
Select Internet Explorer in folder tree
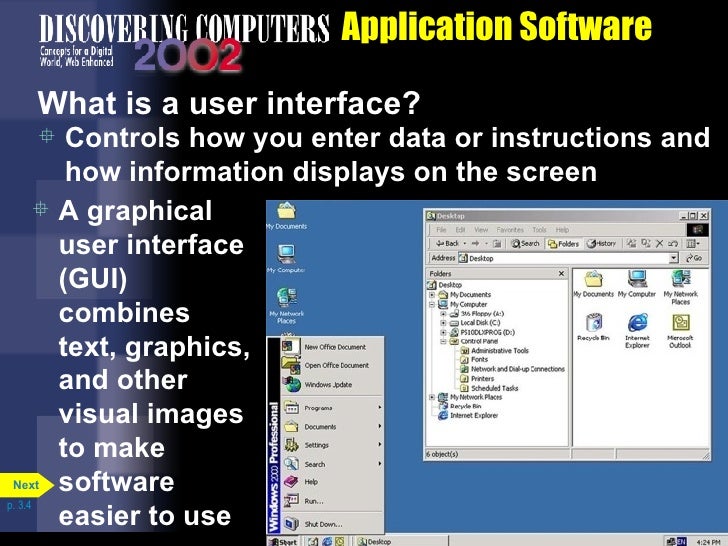click(468, 415)
